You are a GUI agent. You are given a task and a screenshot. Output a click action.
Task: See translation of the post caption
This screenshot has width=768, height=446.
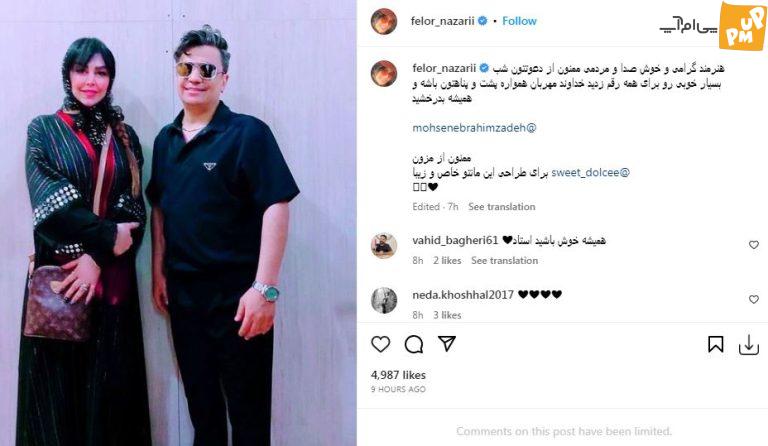click(x=502, y=207)
